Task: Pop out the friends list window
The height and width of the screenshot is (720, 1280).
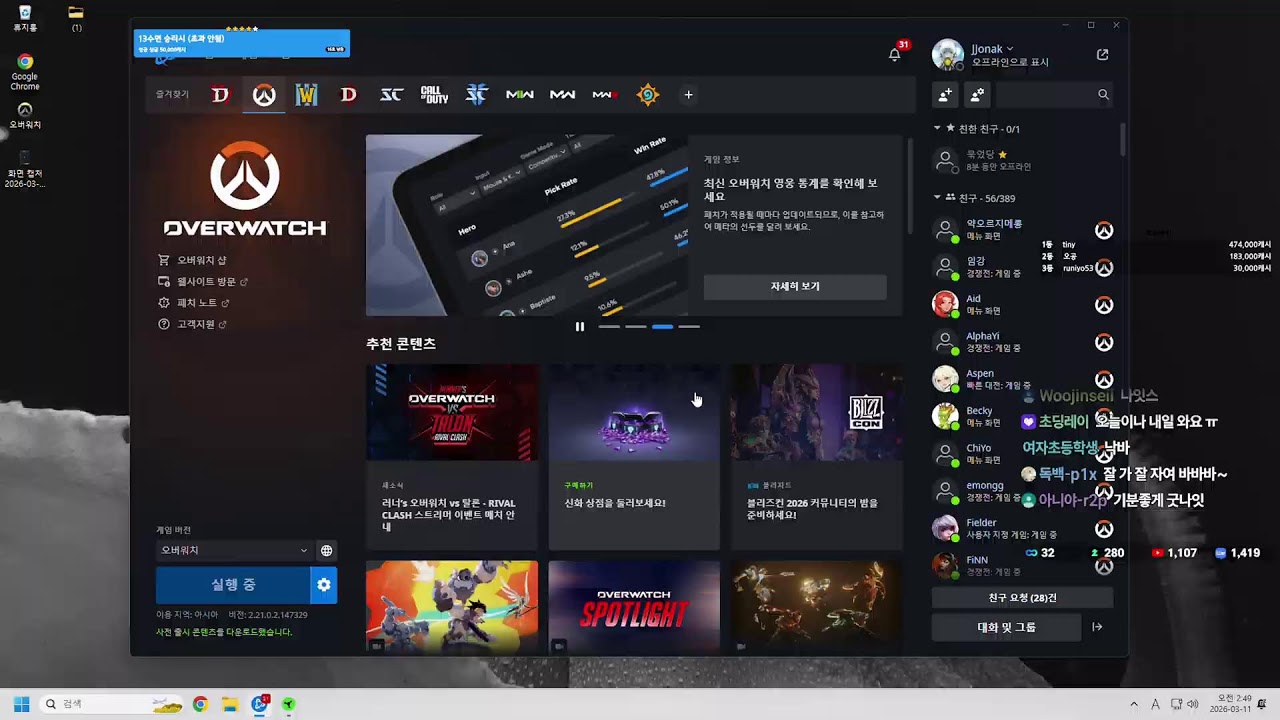Action: [x=1102, y=55]
